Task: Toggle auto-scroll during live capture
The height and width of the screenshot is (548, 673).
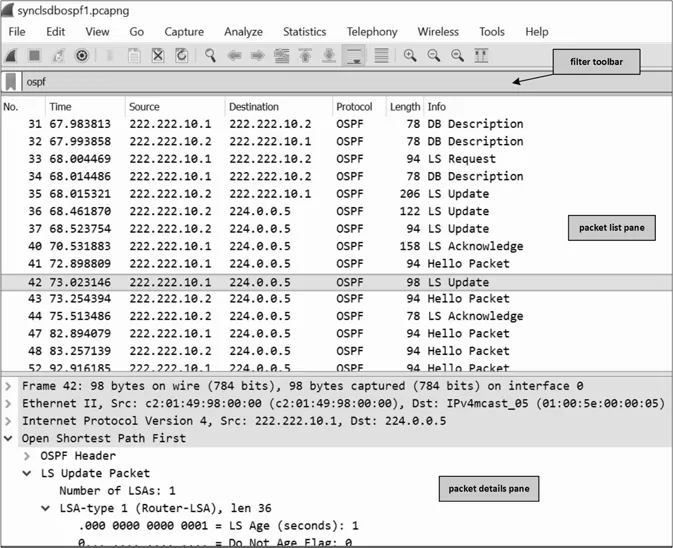Action: [x=355, y=56]
